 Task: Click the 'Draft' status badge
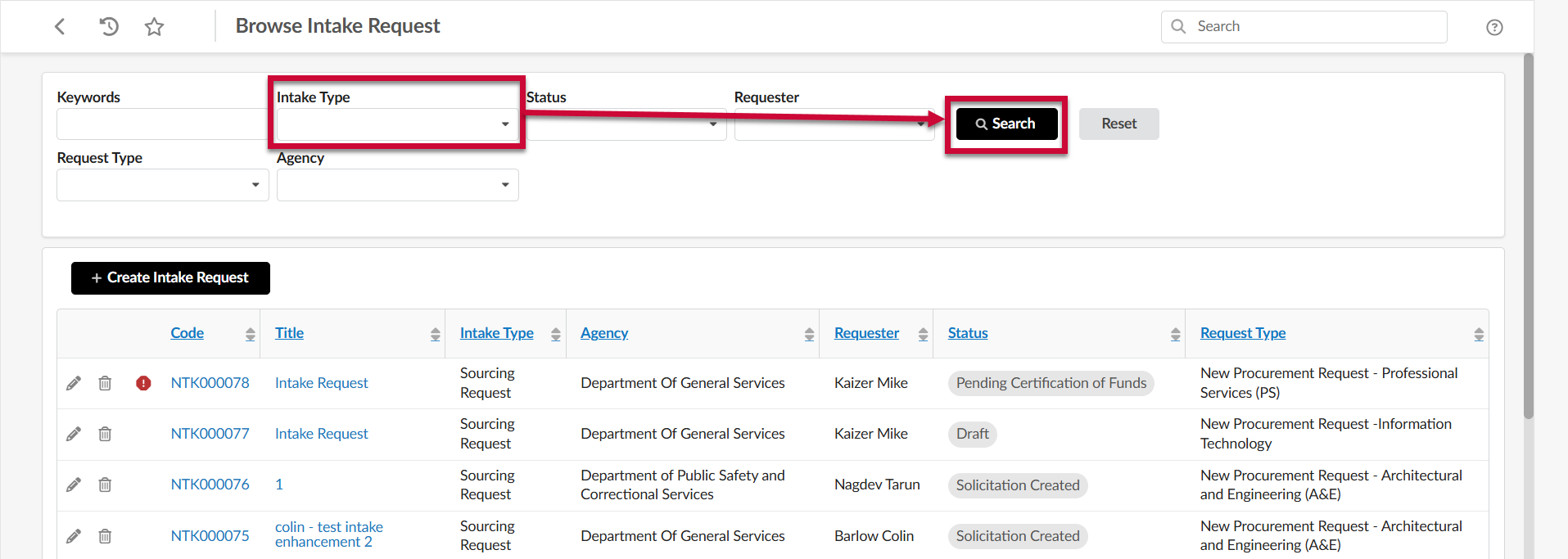point(973,434)
